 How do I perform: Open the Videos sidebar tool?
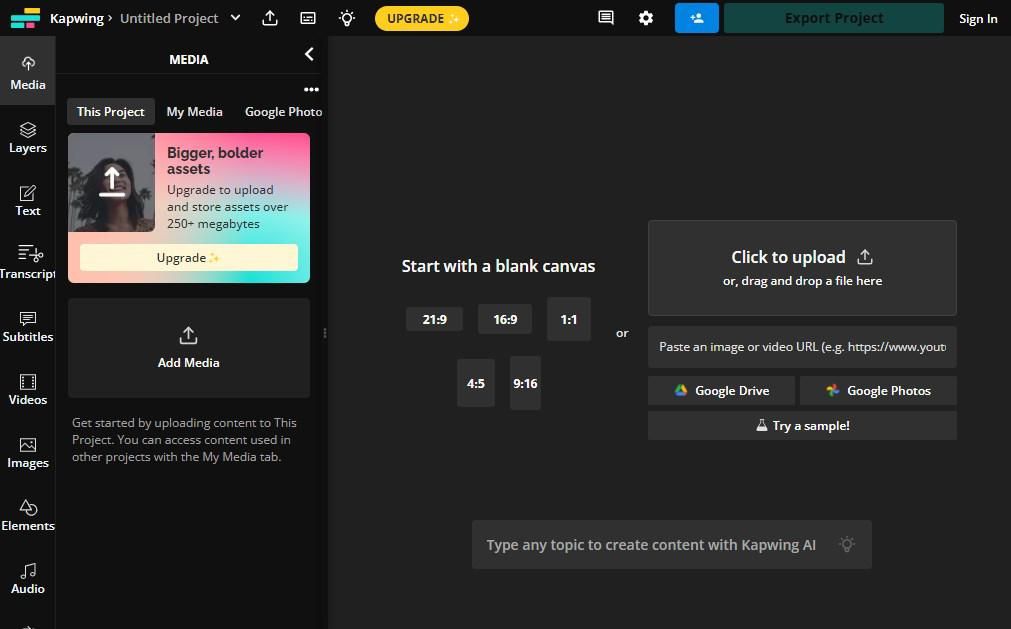[x=28, y=390]
